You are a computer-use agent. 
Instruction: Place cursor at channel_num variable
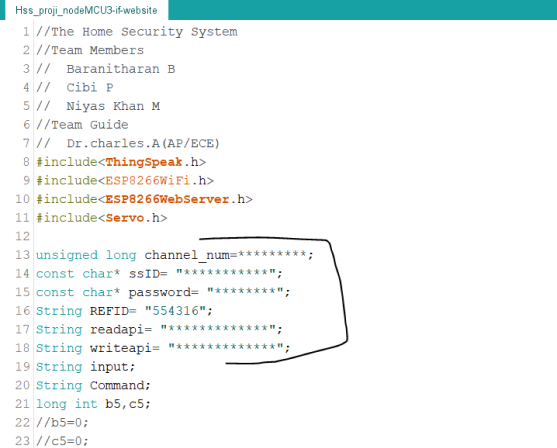[187, 255]
